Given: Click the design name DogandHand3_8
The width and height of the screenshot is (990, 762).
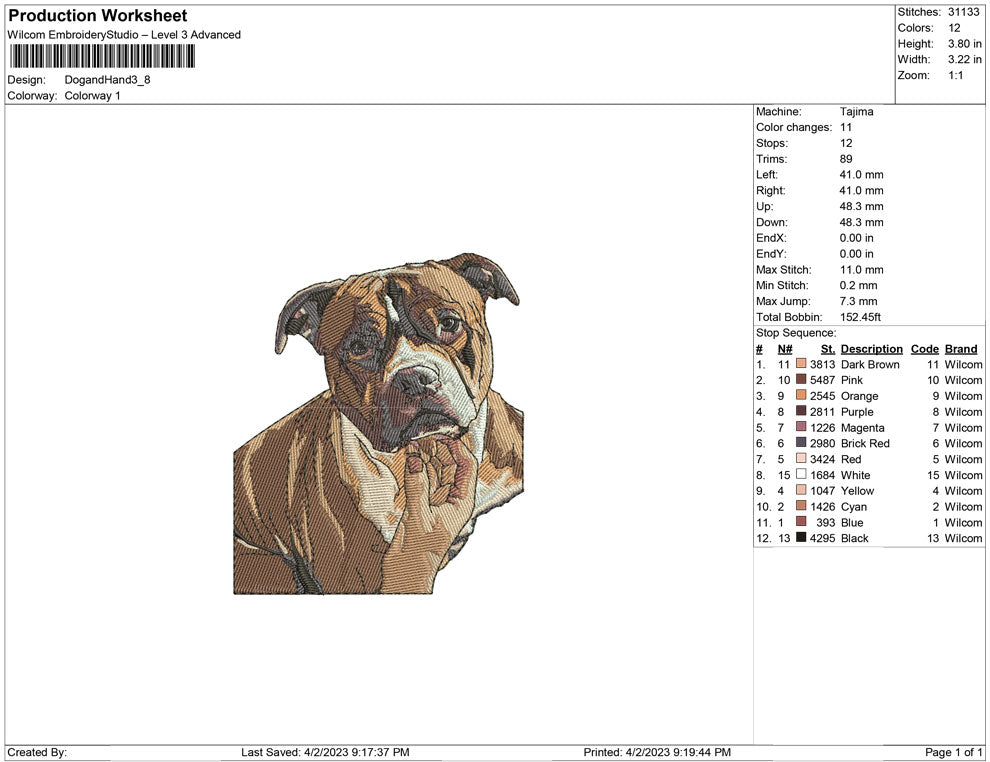Looking at the screenshot, I should click(x=107, y=80).
